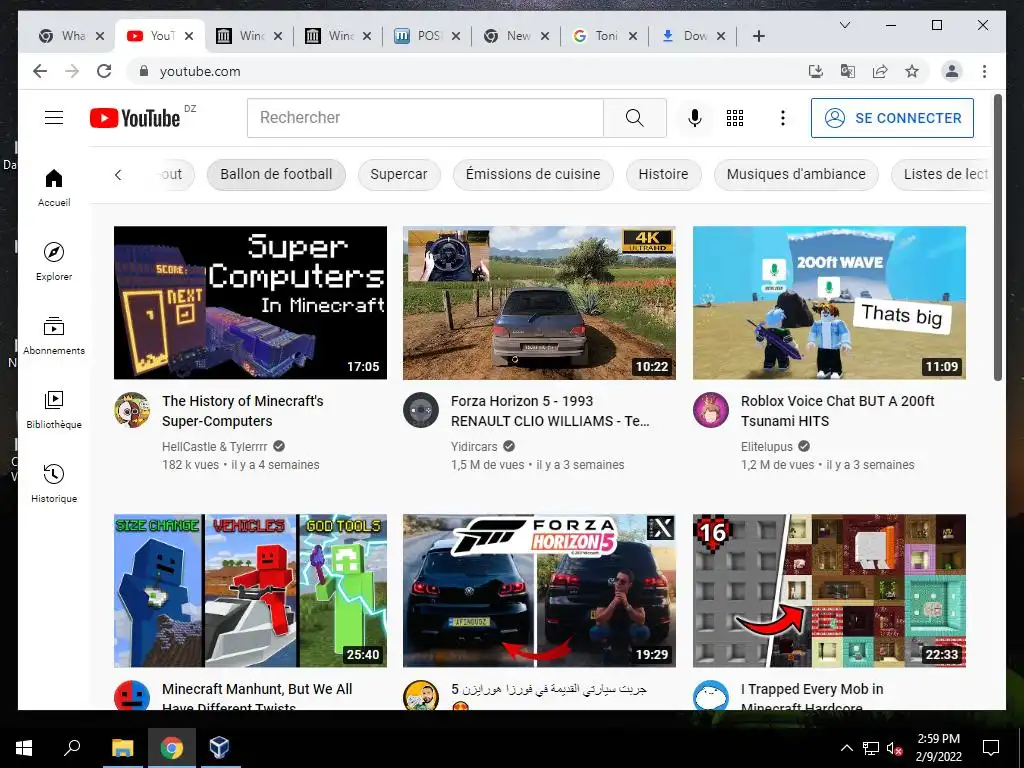Open taskbar search

[72, 748]
